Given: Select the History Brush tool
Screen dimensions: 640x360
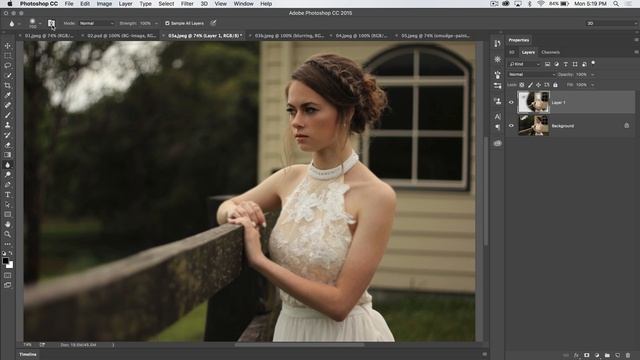Looking at the screenshot, I should coord(7,135).
